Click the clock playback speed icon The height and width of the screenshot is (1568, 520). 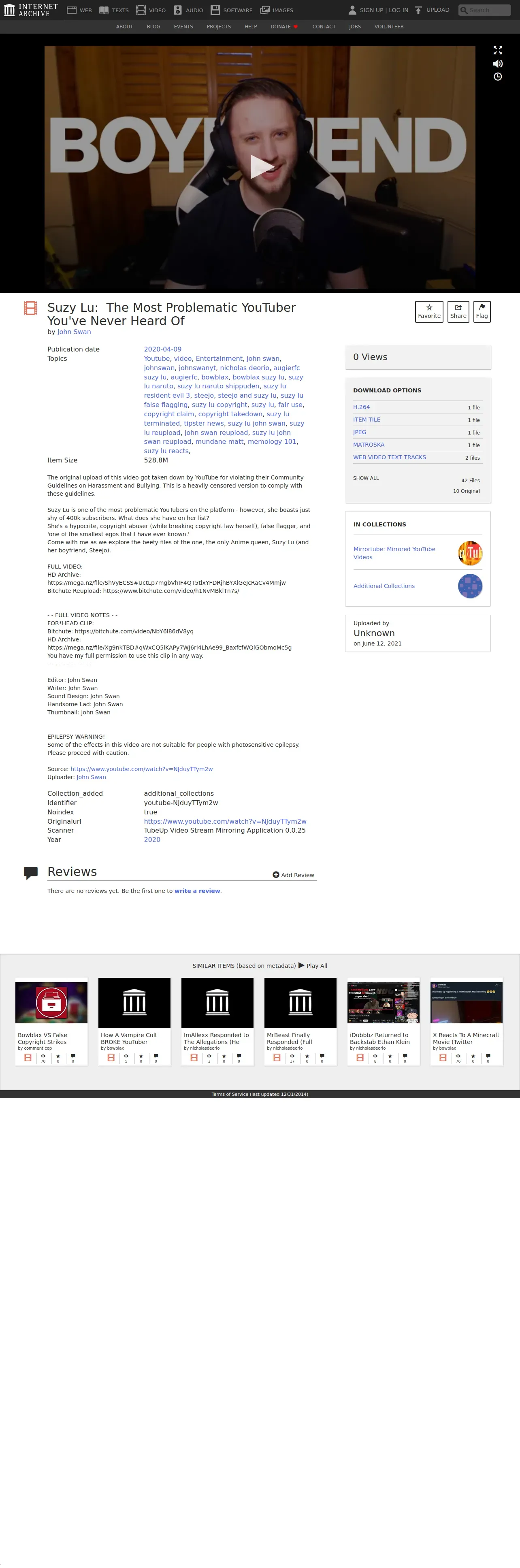pyautogui.click(x=497, y=77)
